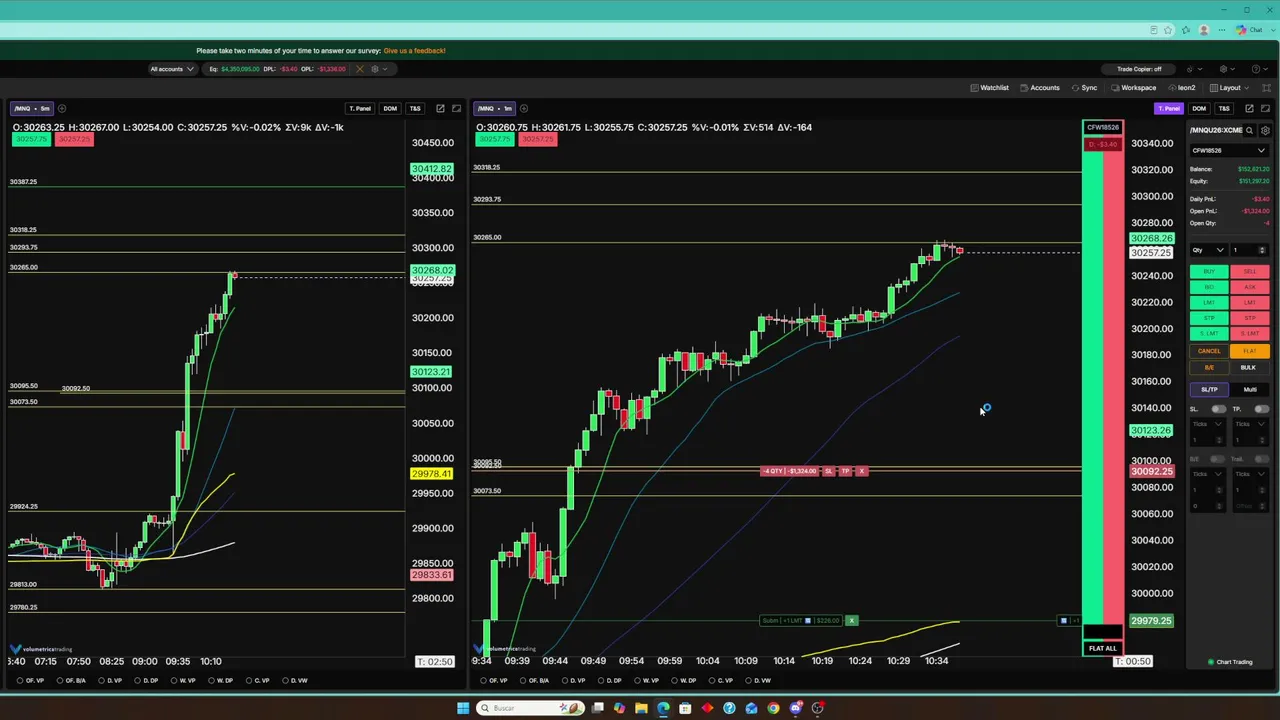Enable the B/E toggle switch
The width and height of the screenshot is (1280, 720).
(x=1218, y=459)
